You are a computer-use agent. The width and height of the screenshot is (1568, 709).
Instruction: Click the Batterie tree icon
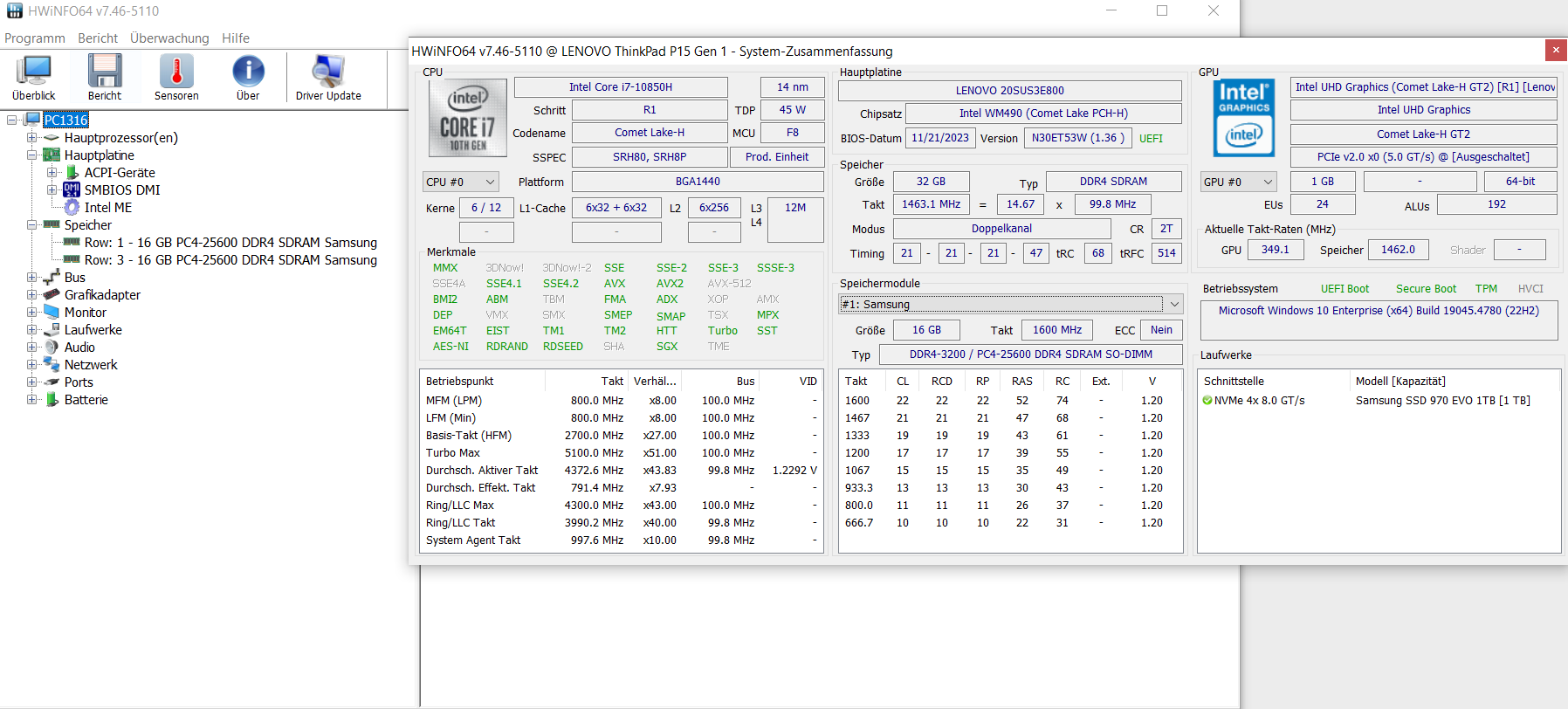coord(52,399)
